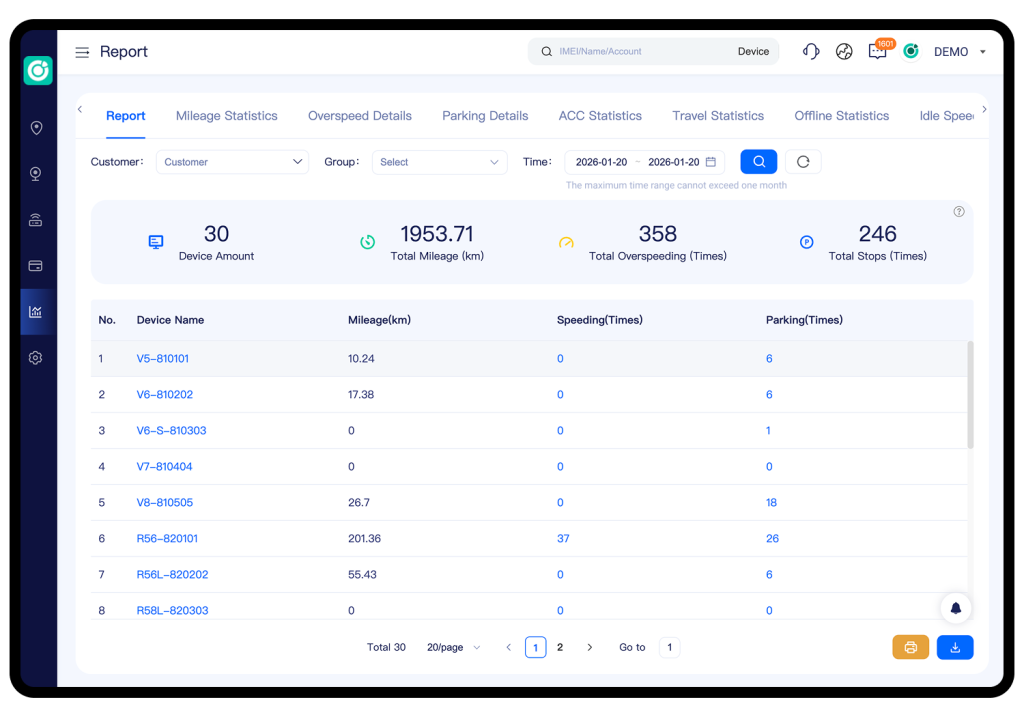Click the hamburger menu icon beside Report

(82, 52)
